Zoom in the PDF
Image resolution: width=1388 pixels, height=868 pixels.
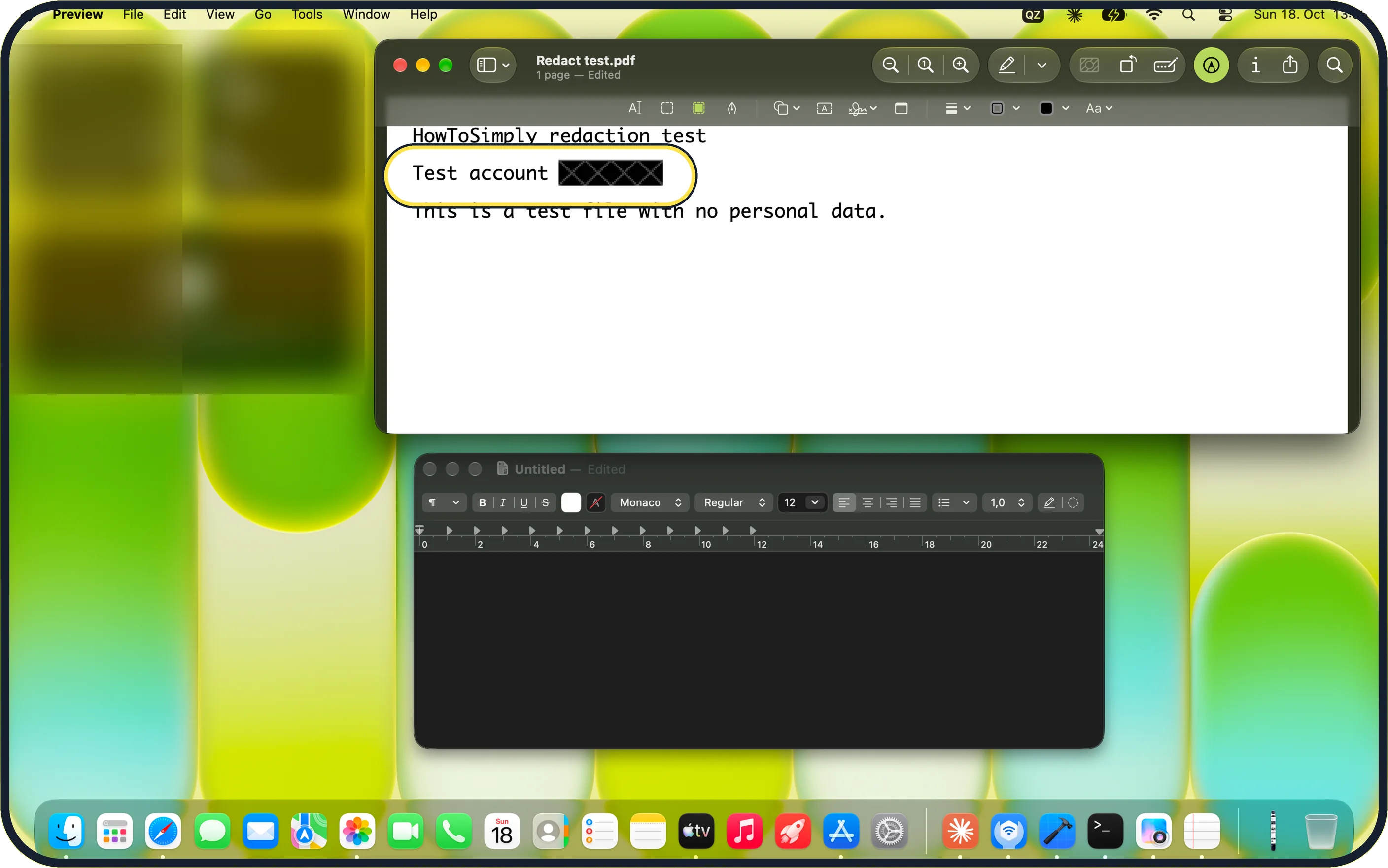(x=960, y=66)
